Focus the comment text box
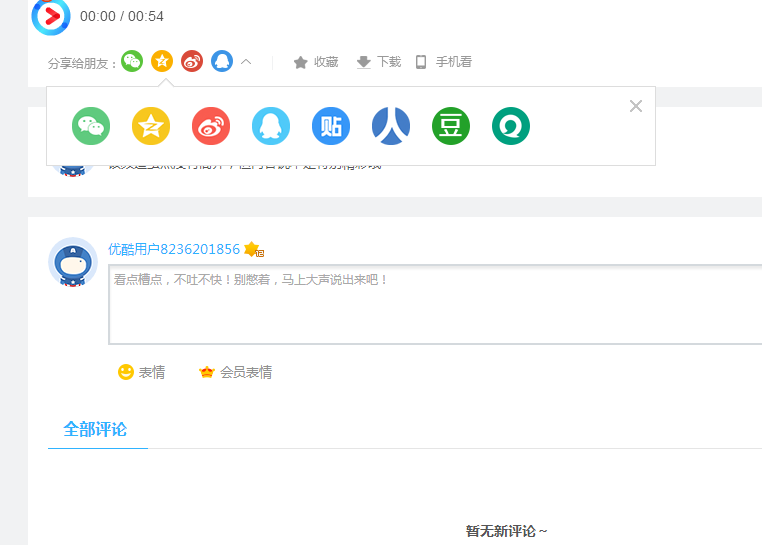Image resolution: width=762 pixels, height=545 pixels. [435, 304]
